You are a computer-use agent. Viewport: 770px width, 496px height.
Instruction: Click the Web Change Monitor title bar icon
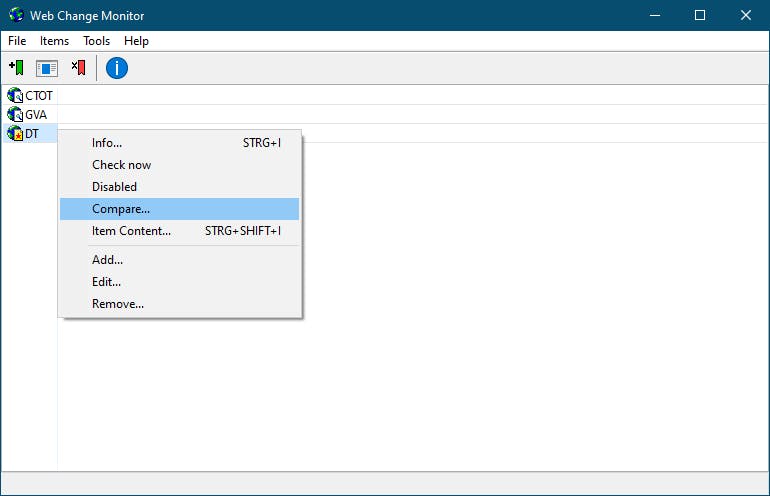16,15
